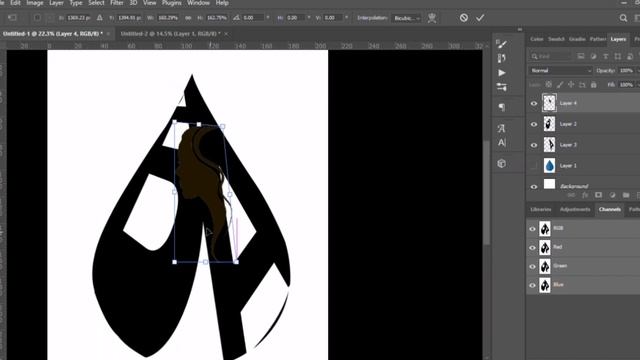Open the search magnifier in options bar
The image size is (640, 360).
623,18
